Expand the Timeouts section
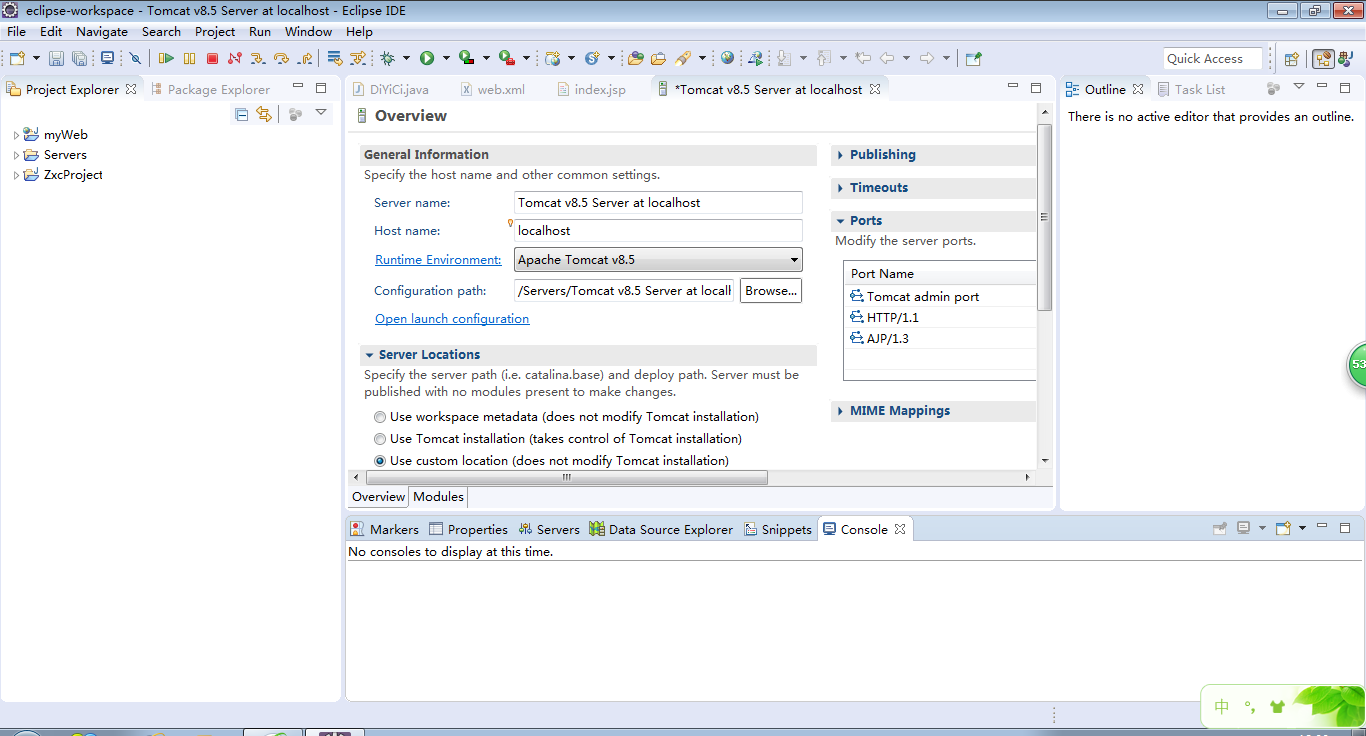Image resolution: width=1366 pixels, height=736 pixels. tap(839, 188)
